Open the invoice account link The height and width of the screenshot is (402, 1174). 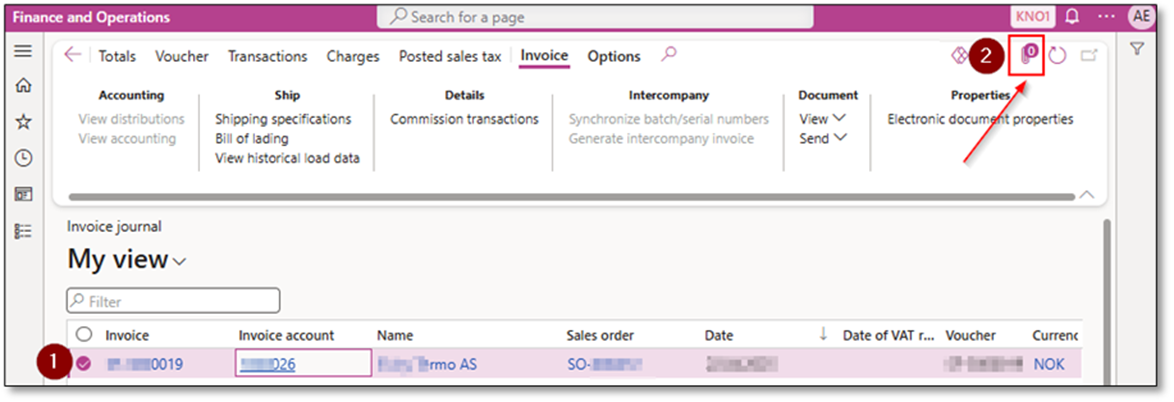coord(269,364)
